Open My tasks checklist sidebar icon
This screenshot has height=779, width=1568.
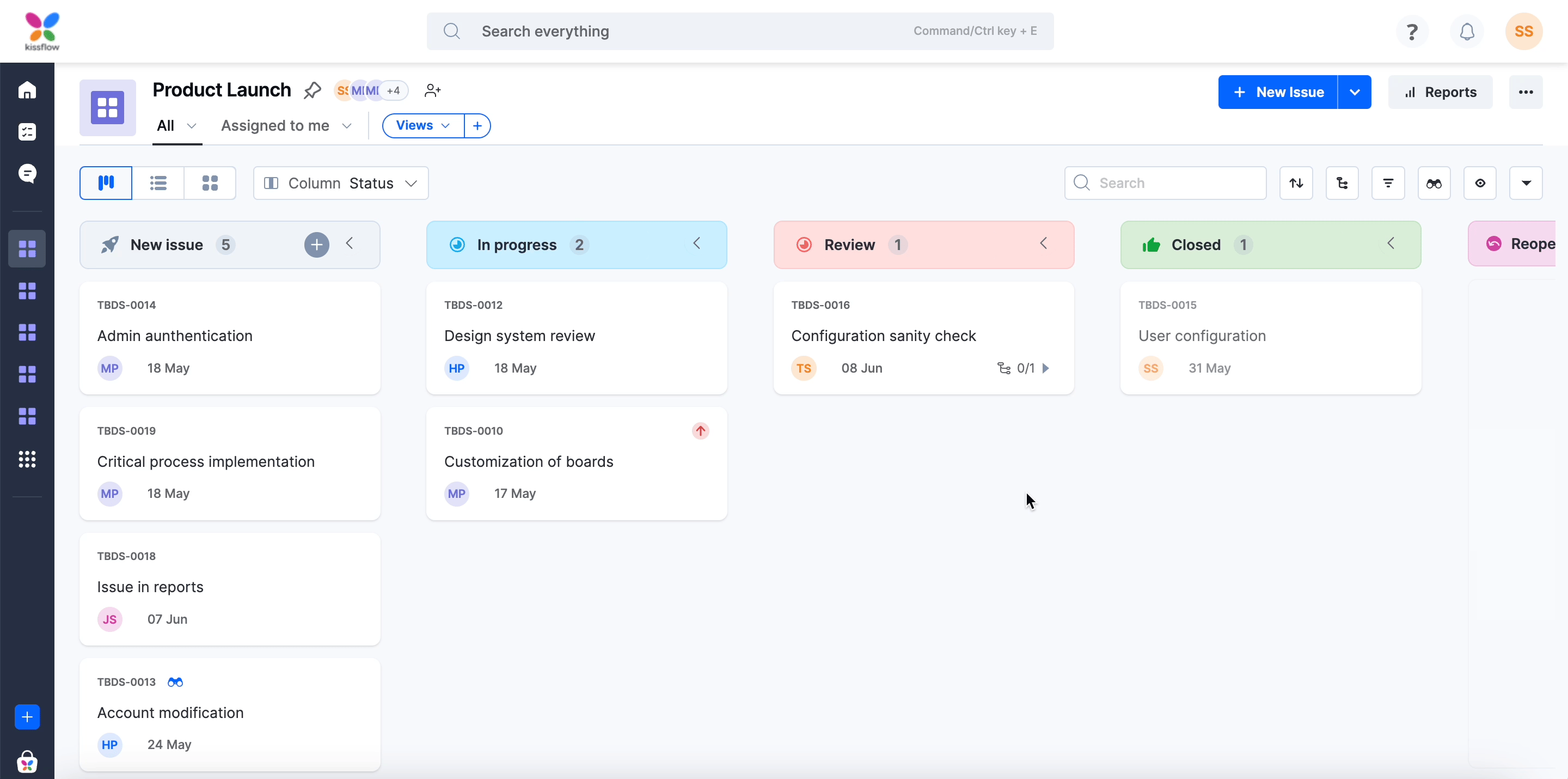(27, 132)
